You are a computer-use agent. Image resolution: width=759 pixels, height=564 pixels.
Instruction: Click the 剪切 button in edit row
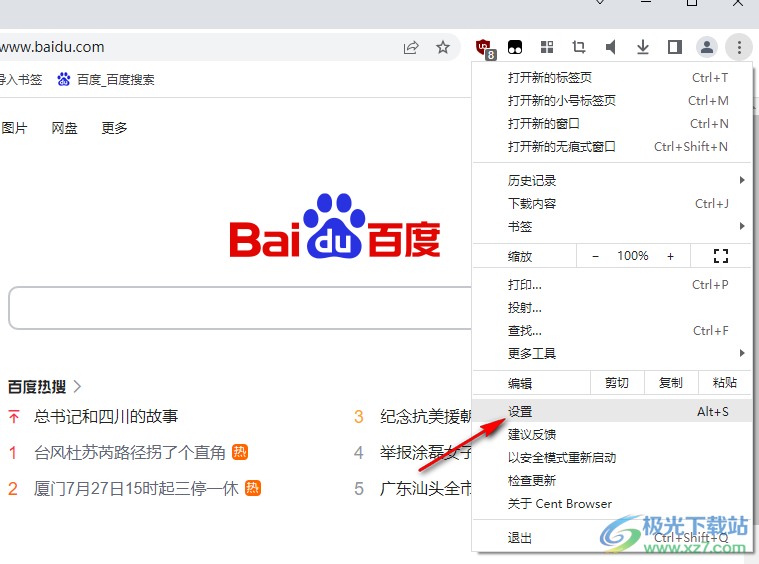click(x=617, y=383)
